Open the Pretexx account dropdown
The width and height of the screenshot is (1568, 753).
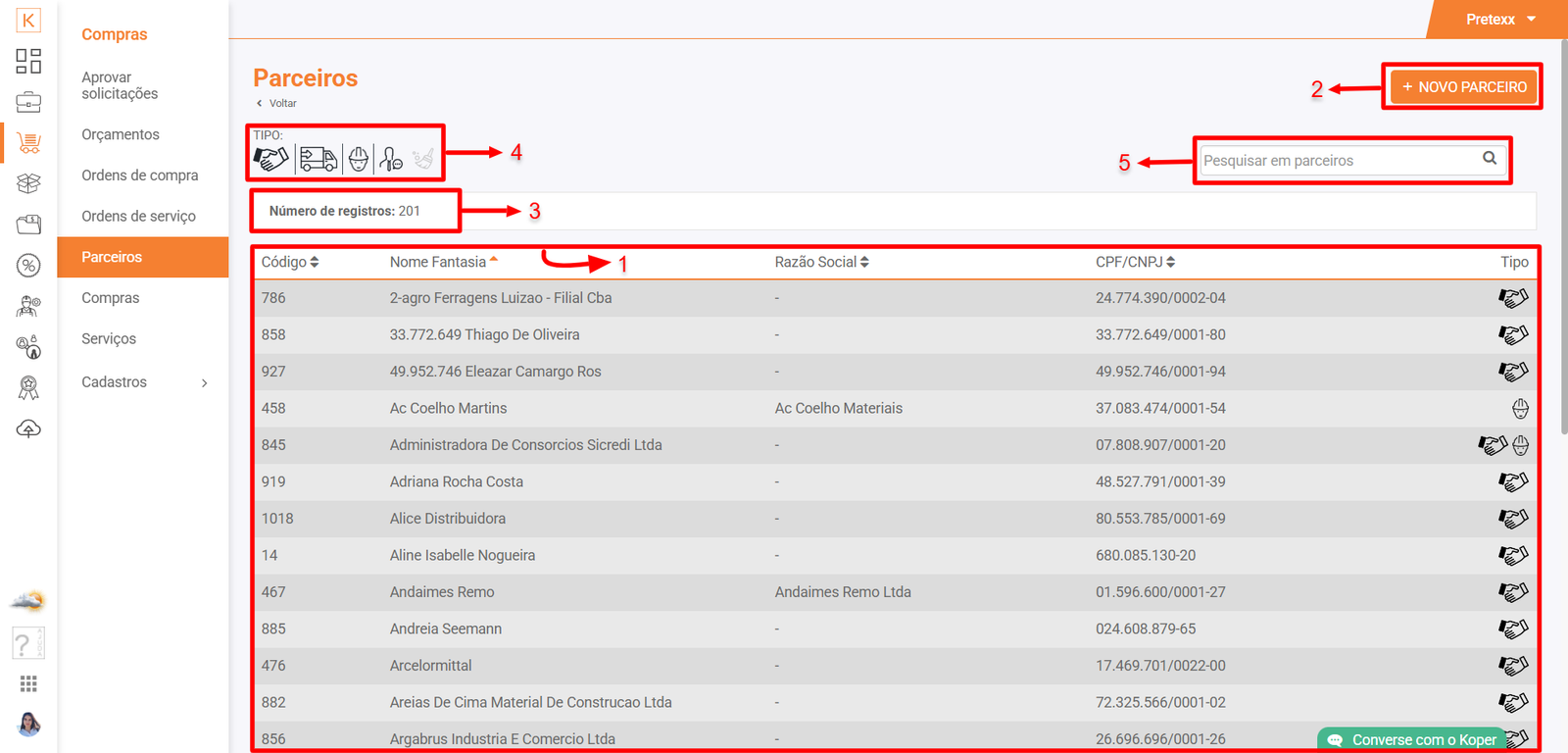(1500, 20)
